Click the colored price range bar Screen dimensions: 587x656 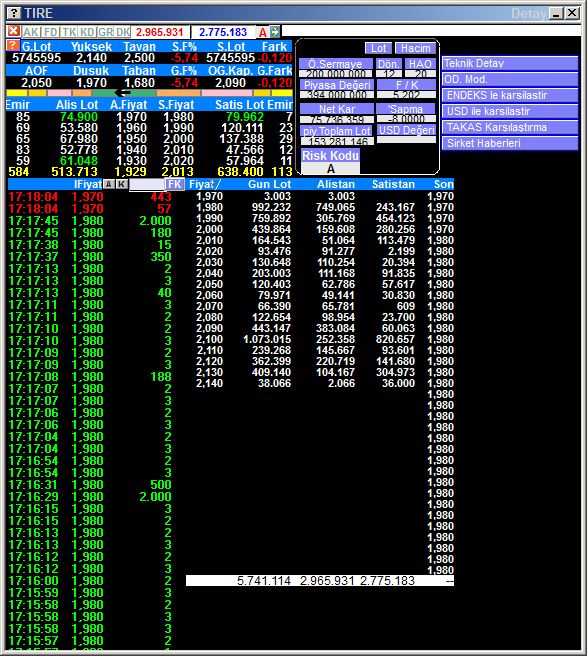pos(149,93)
